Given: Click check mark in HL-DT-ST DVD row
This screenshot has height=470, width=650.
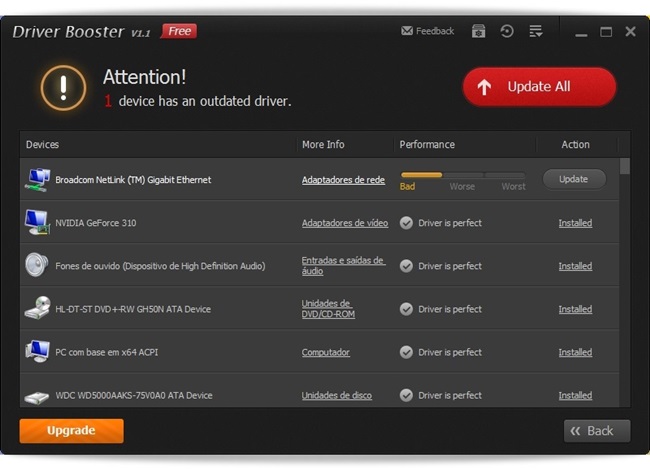Looking at the screenshot, I should click(406, 309).
